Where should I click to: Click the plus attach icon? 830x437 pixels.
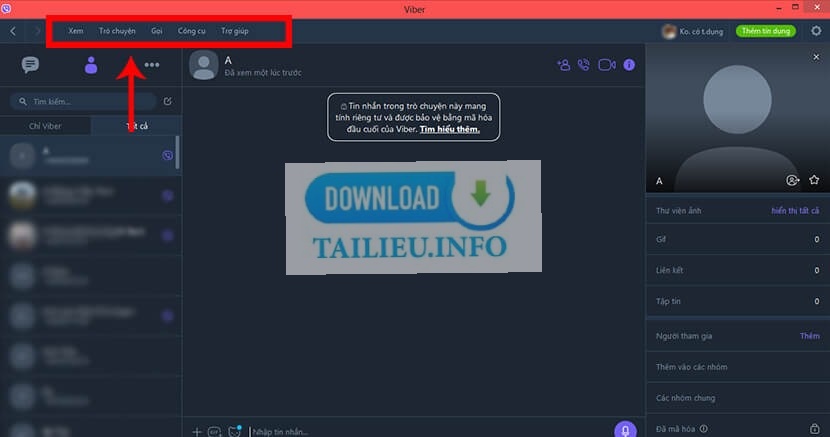point(196,432)
